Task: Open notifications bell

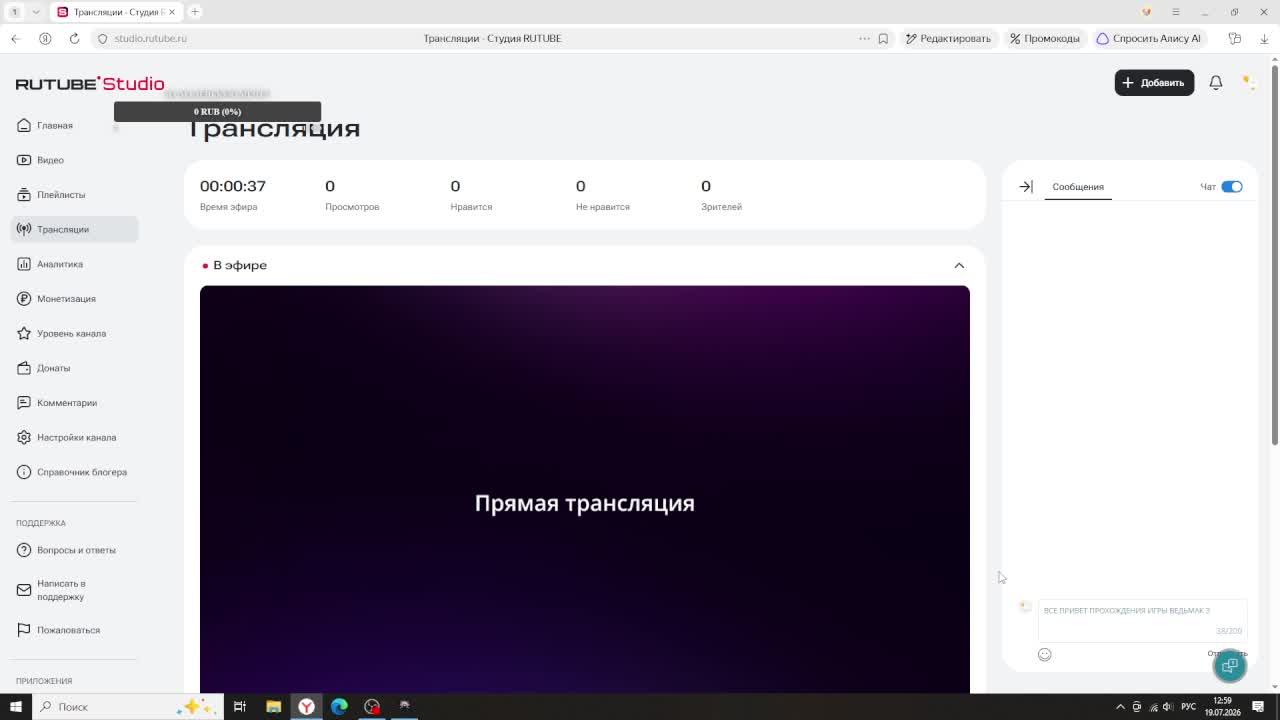Action: [x=1216, y=83]
